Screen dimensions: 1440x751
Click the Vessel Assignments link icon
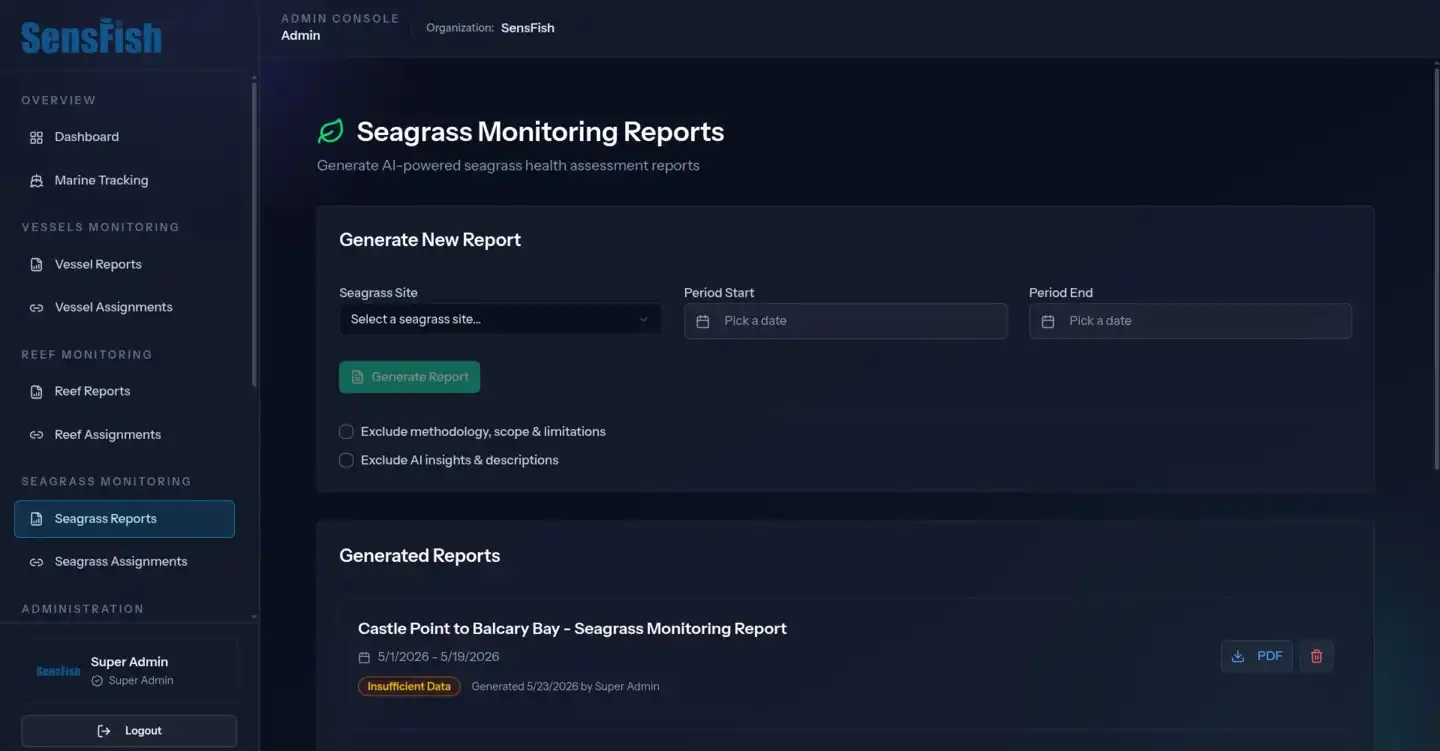(37, 308)
